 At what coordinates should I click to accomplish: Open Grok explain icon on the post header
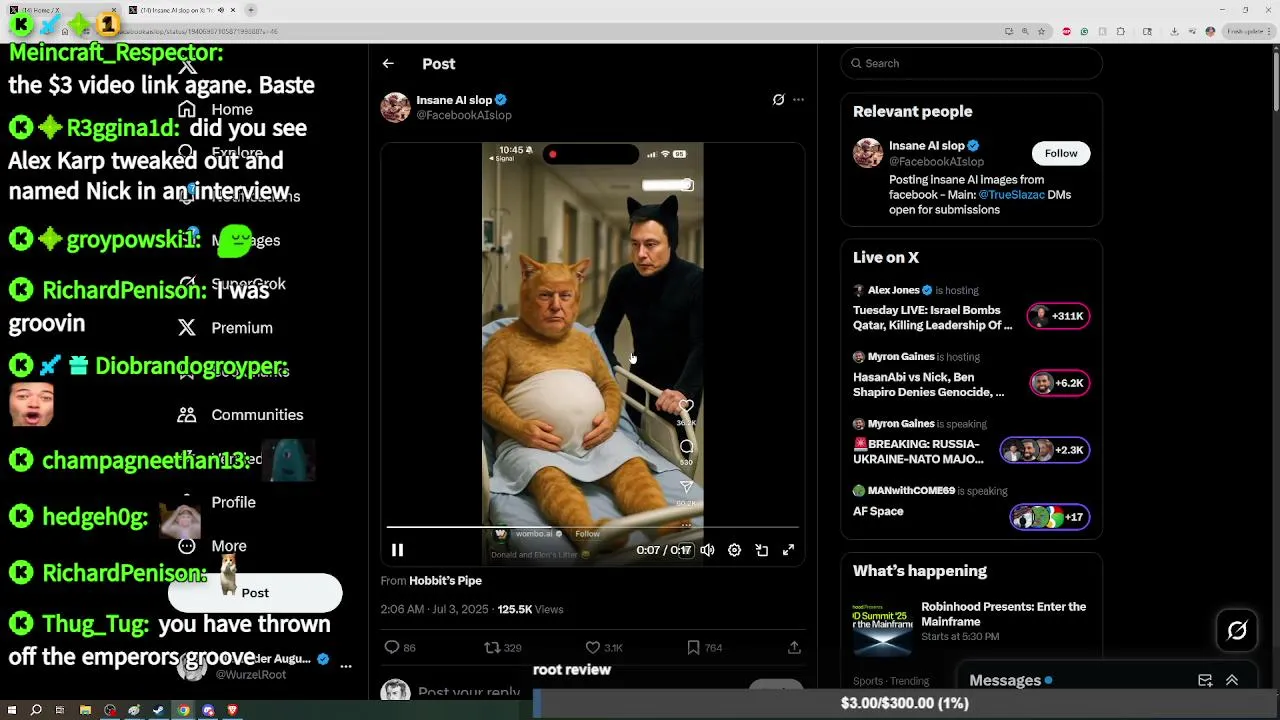778,100
